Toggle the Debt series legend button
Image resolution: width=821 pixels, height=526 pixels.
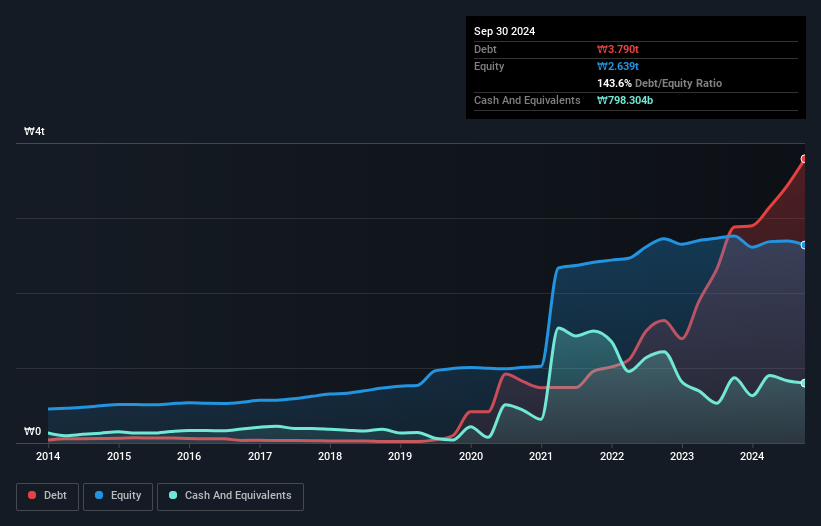48,496
